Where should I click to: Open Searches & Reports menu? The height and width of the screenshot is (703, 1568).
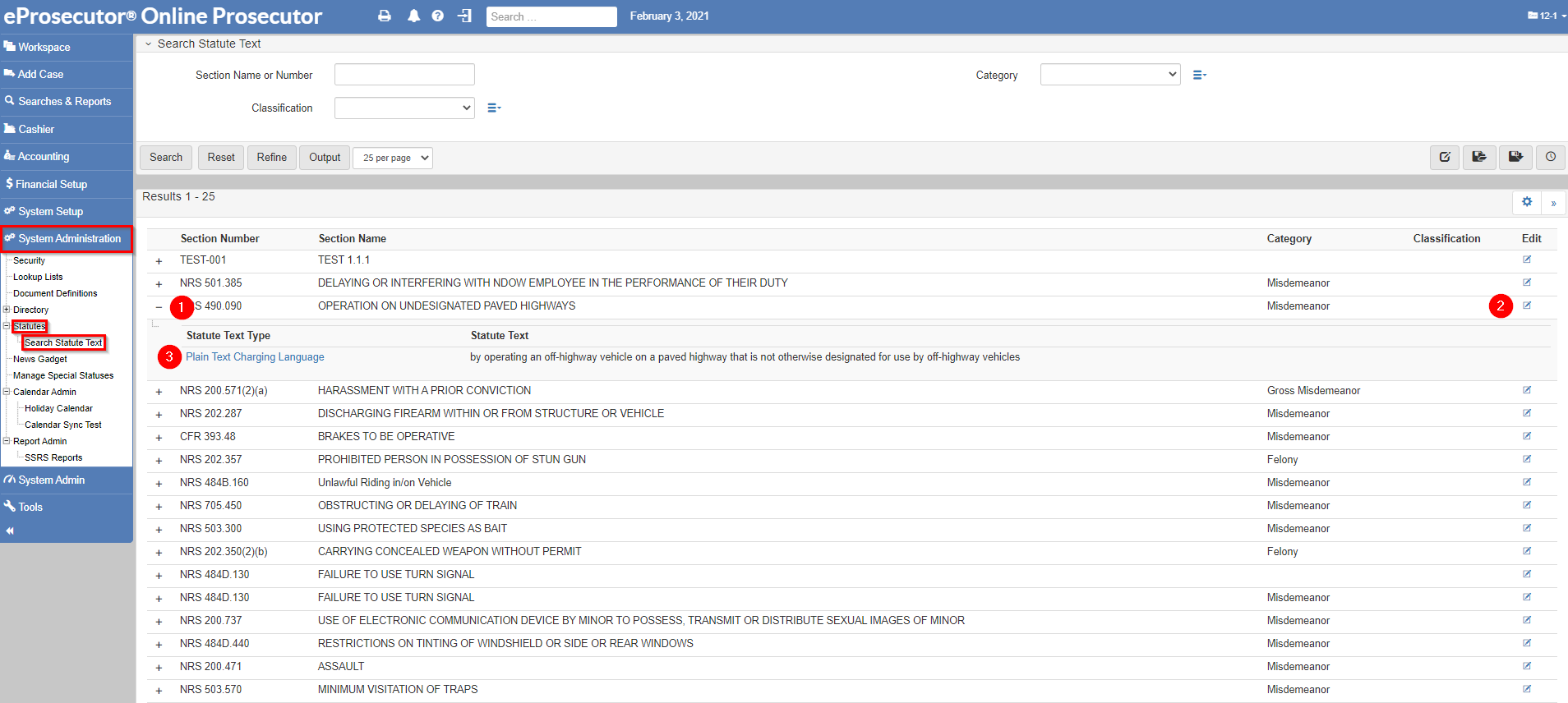coord(66,101)
